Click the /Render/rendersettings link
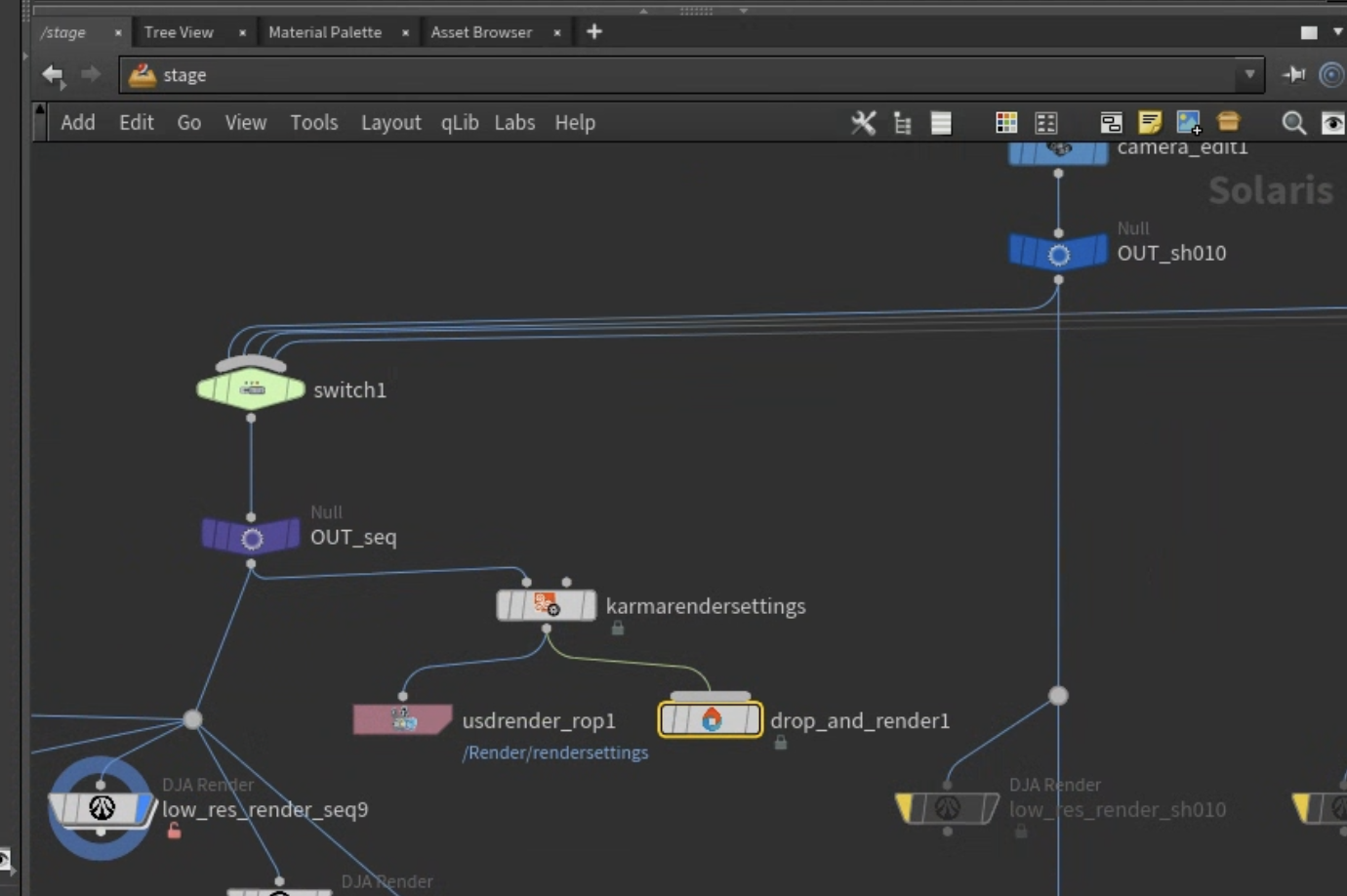 click(x=555, y=753)
